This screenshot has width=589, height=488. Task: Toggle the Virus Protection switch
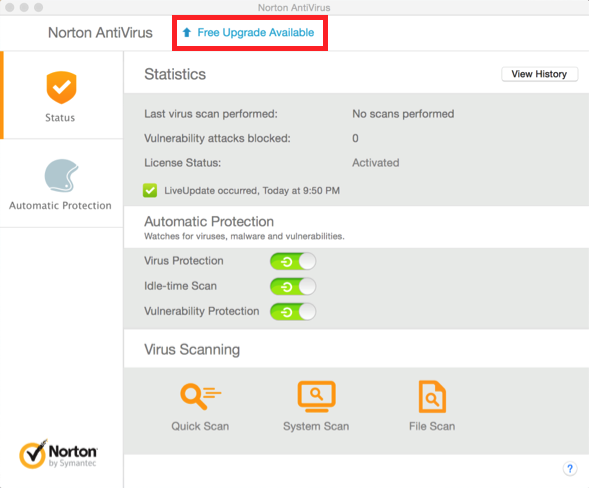293,261
